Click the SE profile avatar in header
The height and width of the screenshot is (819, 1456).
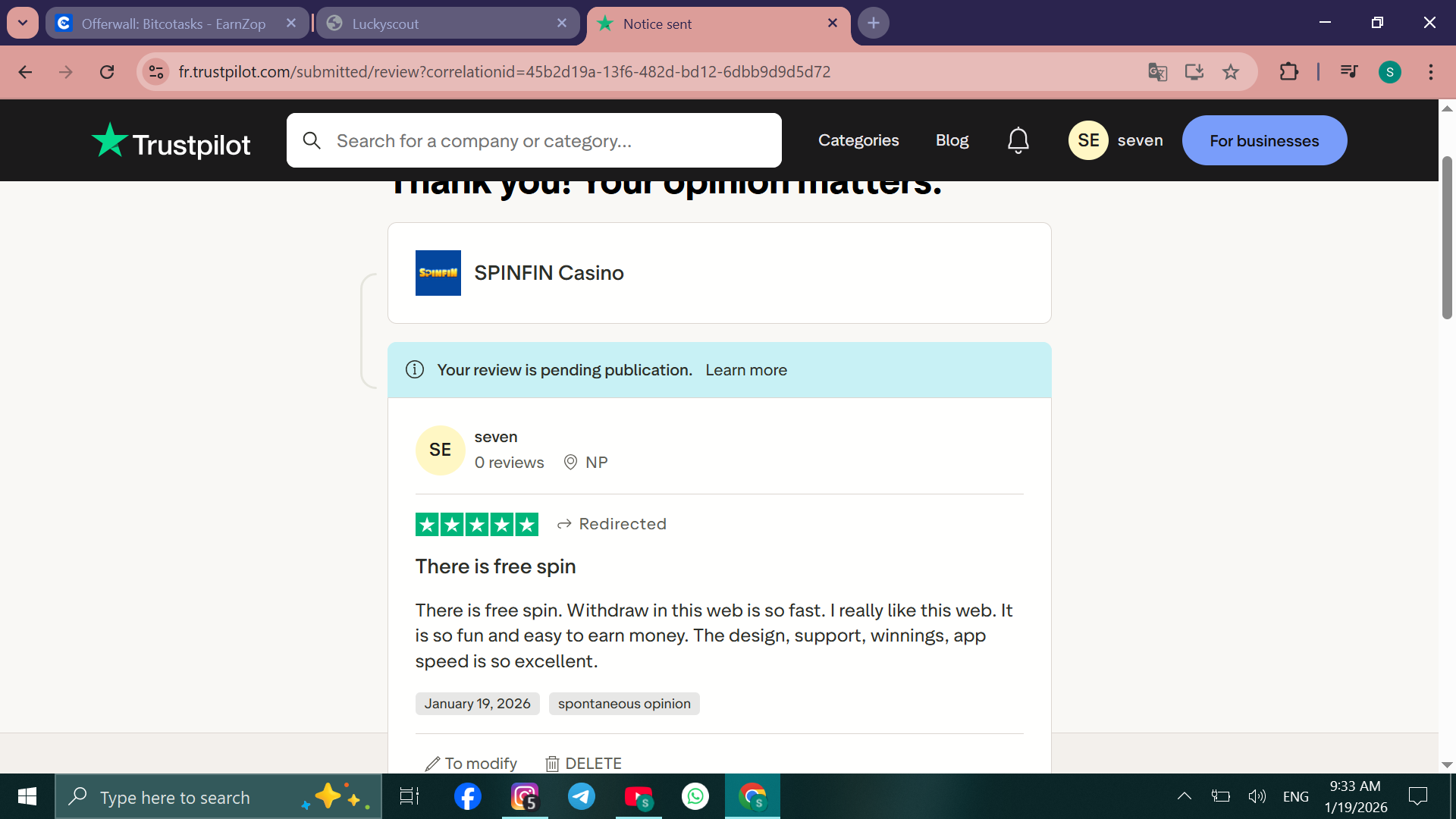(x=1088, y=140)
